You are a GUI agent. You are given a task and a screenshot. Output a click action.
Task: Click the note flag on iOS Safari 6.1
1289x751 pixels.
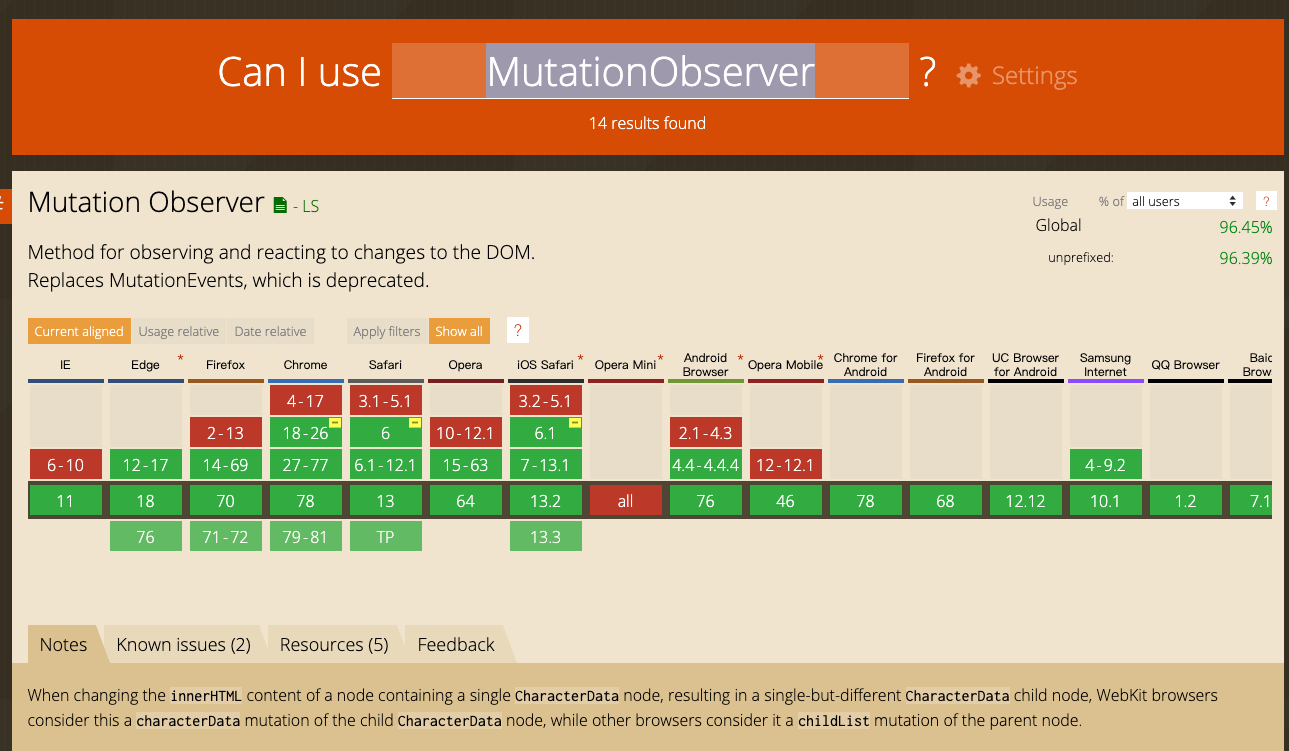574,423
